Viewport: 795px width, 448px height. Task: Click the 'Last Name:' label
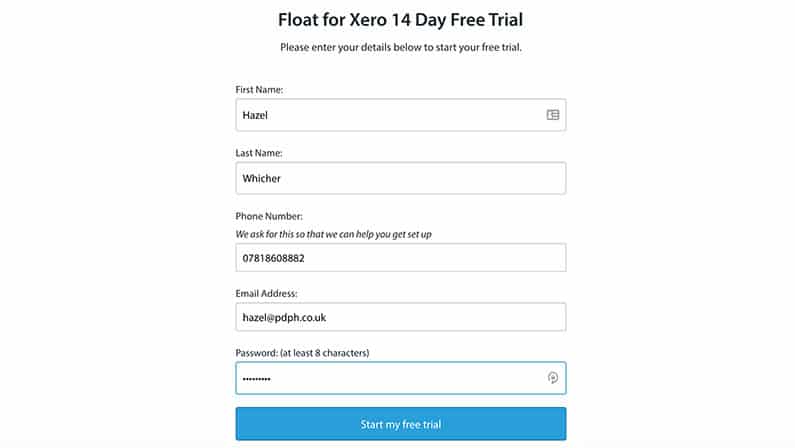[259, 153]
